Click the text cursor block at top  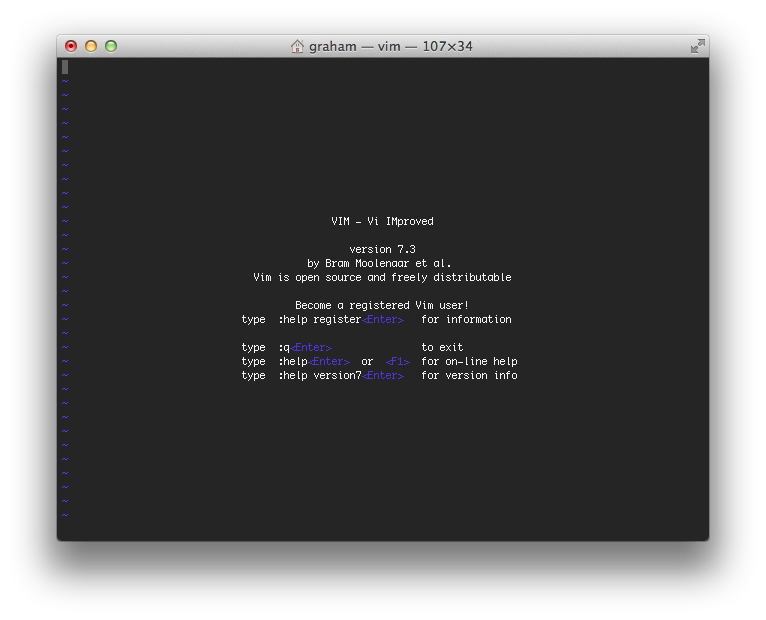[x=65, y=67]
